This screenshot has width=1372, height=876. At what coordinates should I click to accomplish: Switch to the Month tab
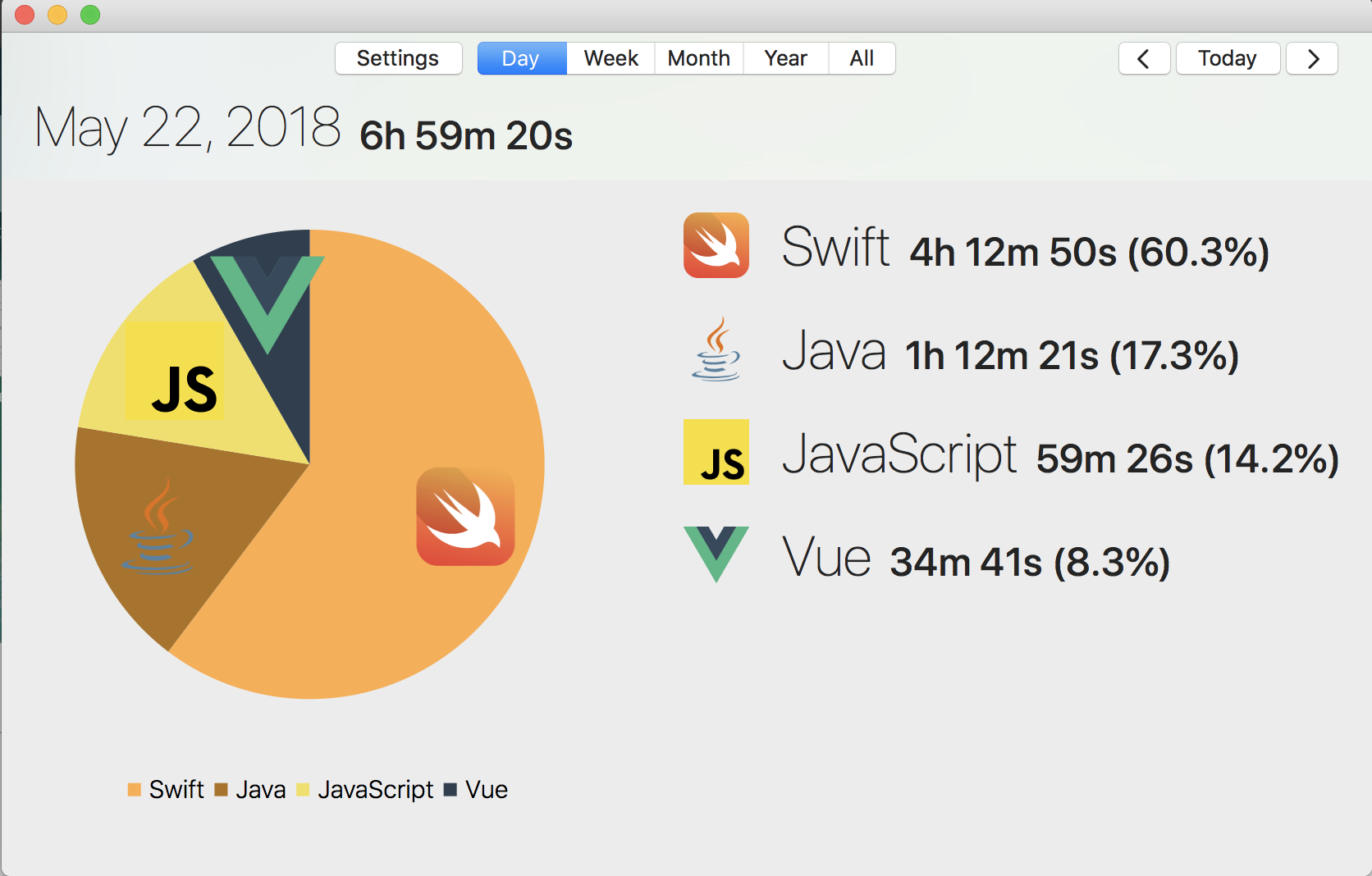(x=699, y=58)
